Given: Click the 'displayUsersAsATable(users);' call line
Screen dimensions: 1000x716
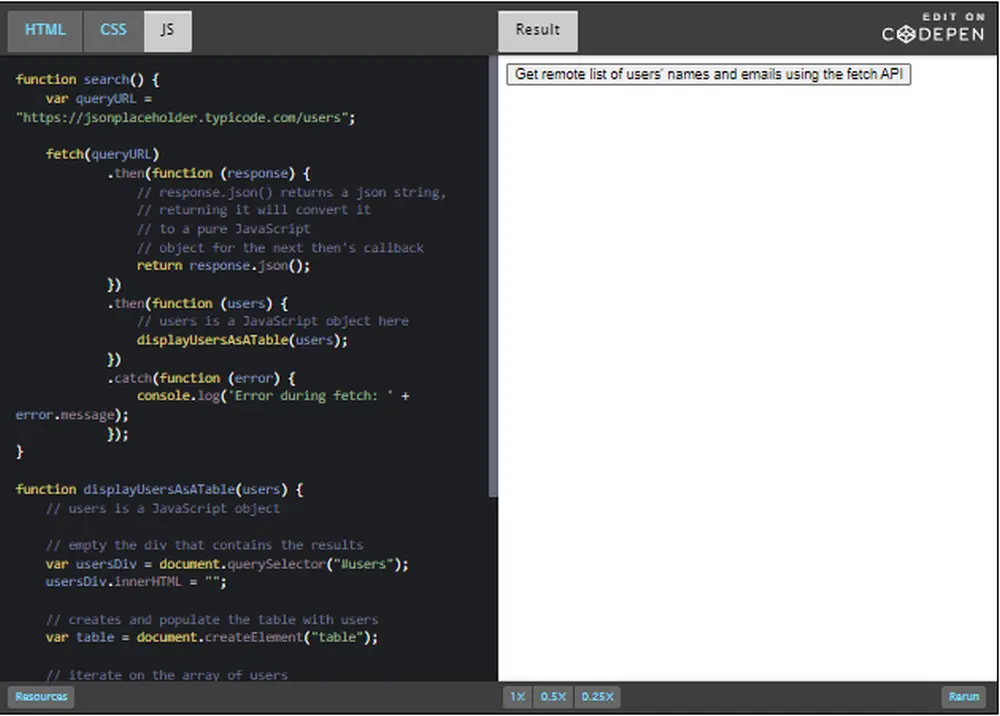Looking at the screenshot, I should (x=242, y=340).
